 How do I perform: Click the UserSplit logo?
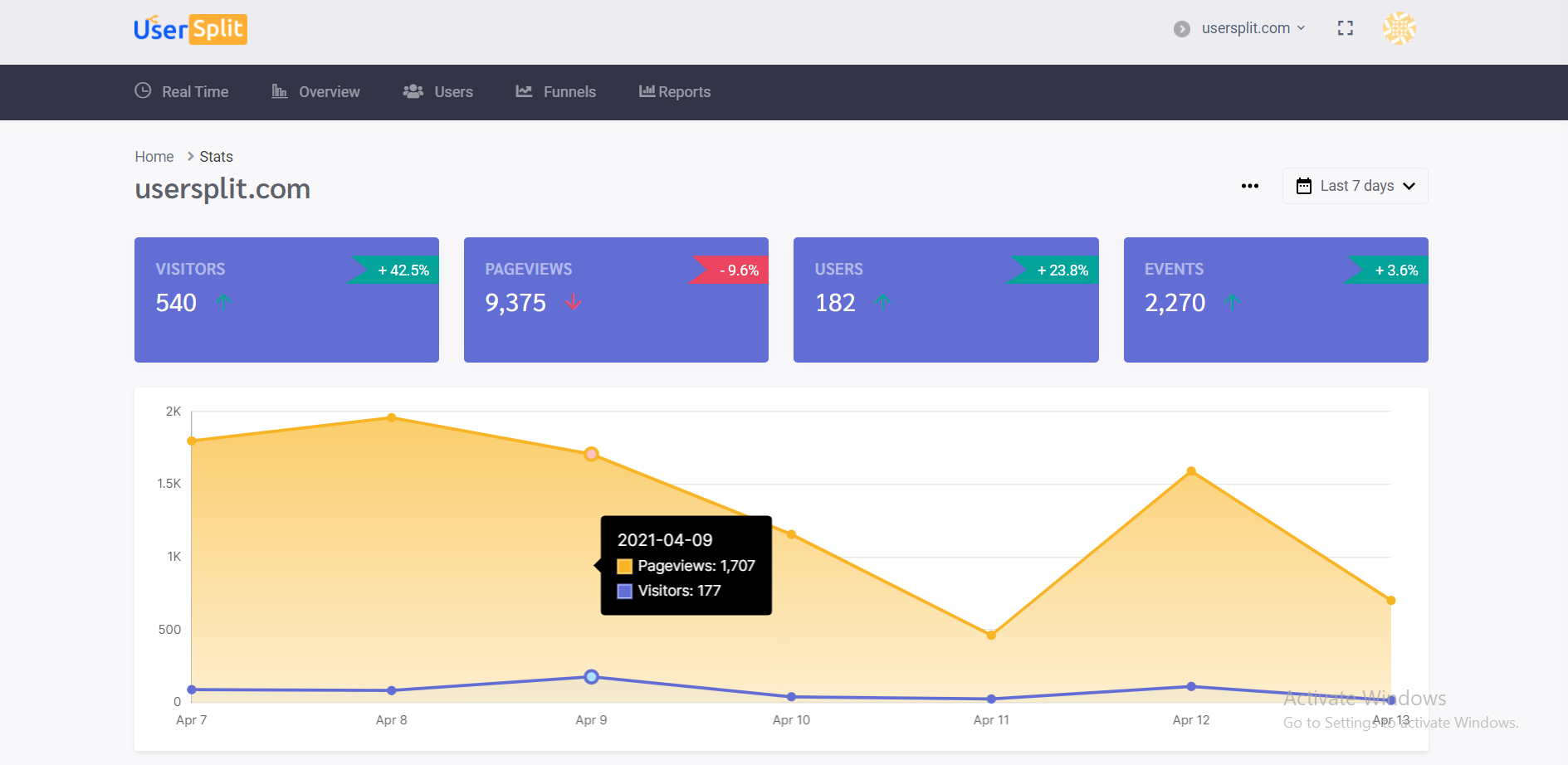(x=189, y=28)
